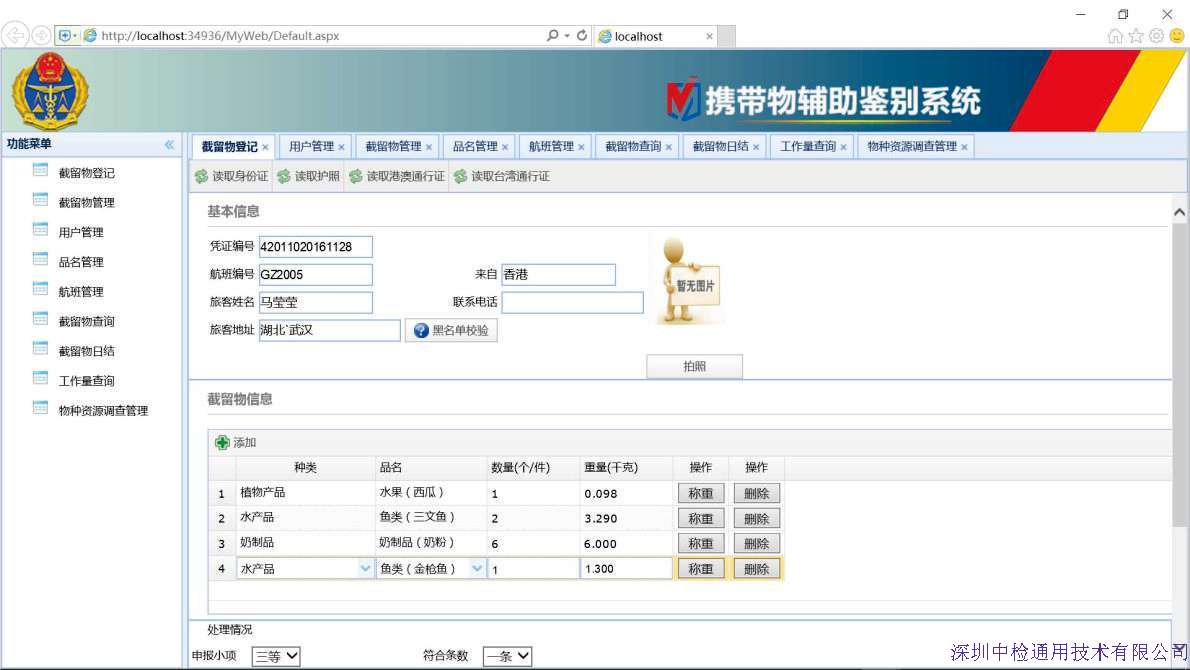The image size is (1190, 670).
Task: Click 删除 for the 鱼类(金枪鱼) row
Action: (757, 568)
